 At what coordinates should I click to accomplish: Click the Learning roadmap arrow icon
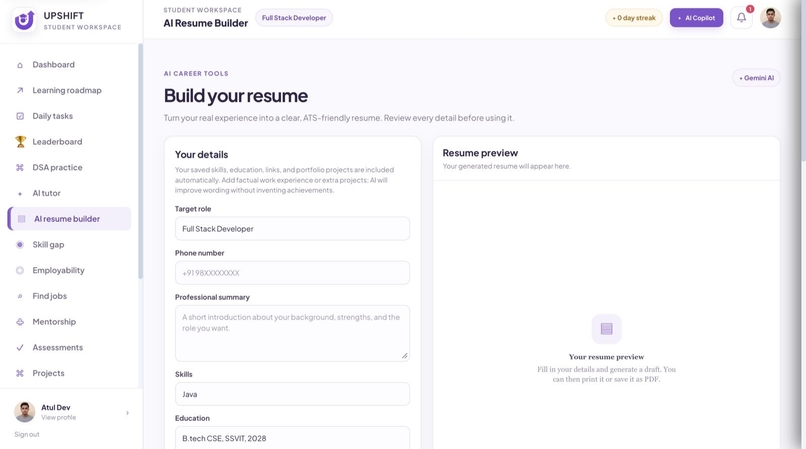(20, 91)
